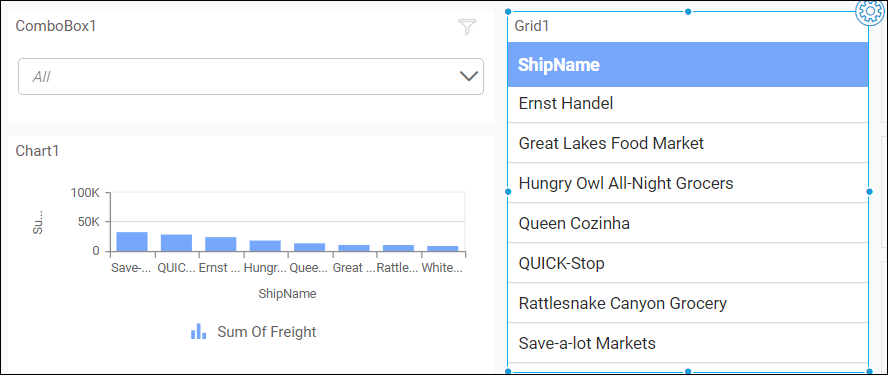The image size is (888, 375).
Task: Click the ComboBox1 filter funnel icon
Action: [x=467, y=27]
